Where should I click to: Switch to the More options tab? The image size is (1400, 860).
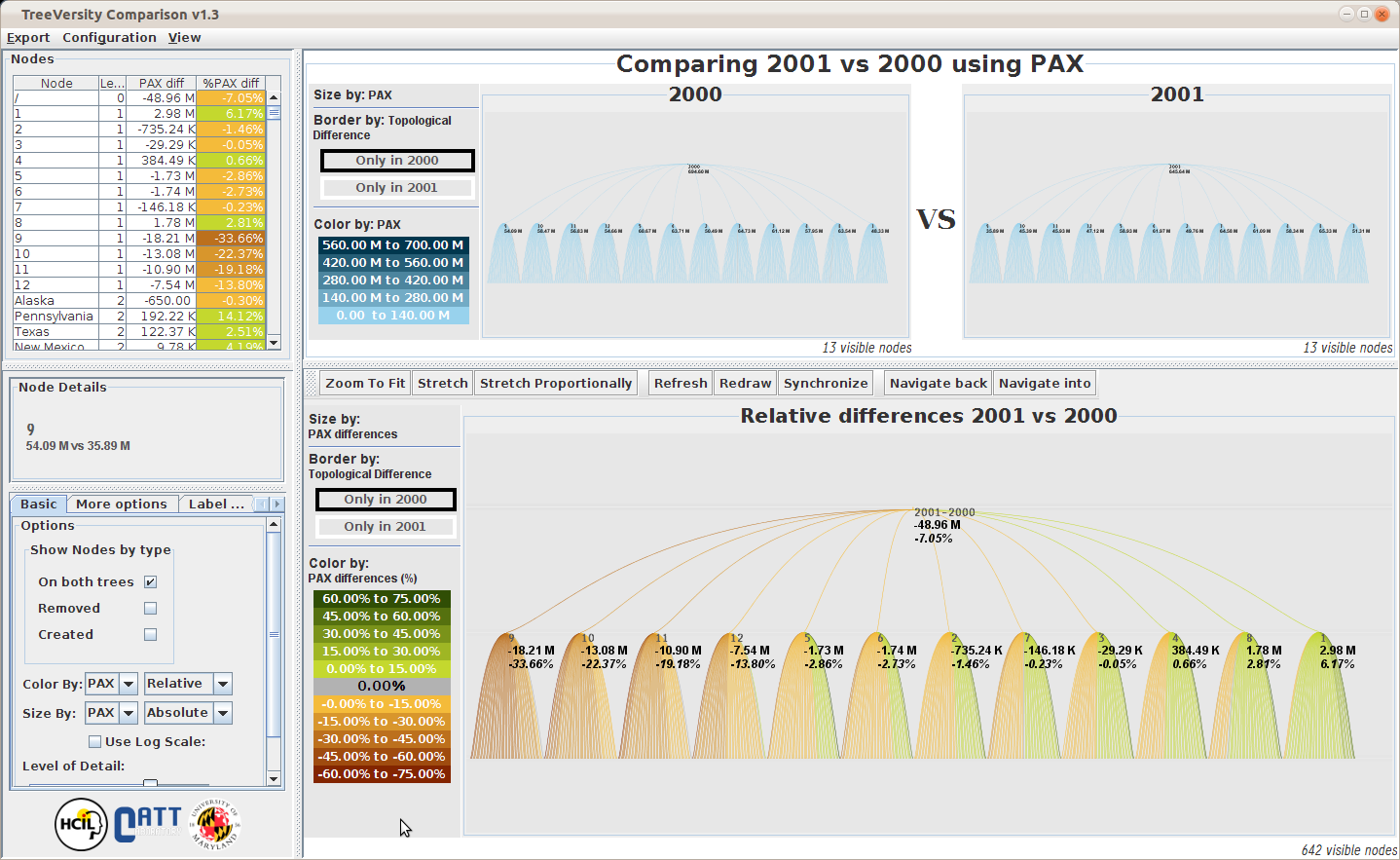click(122, 504)
